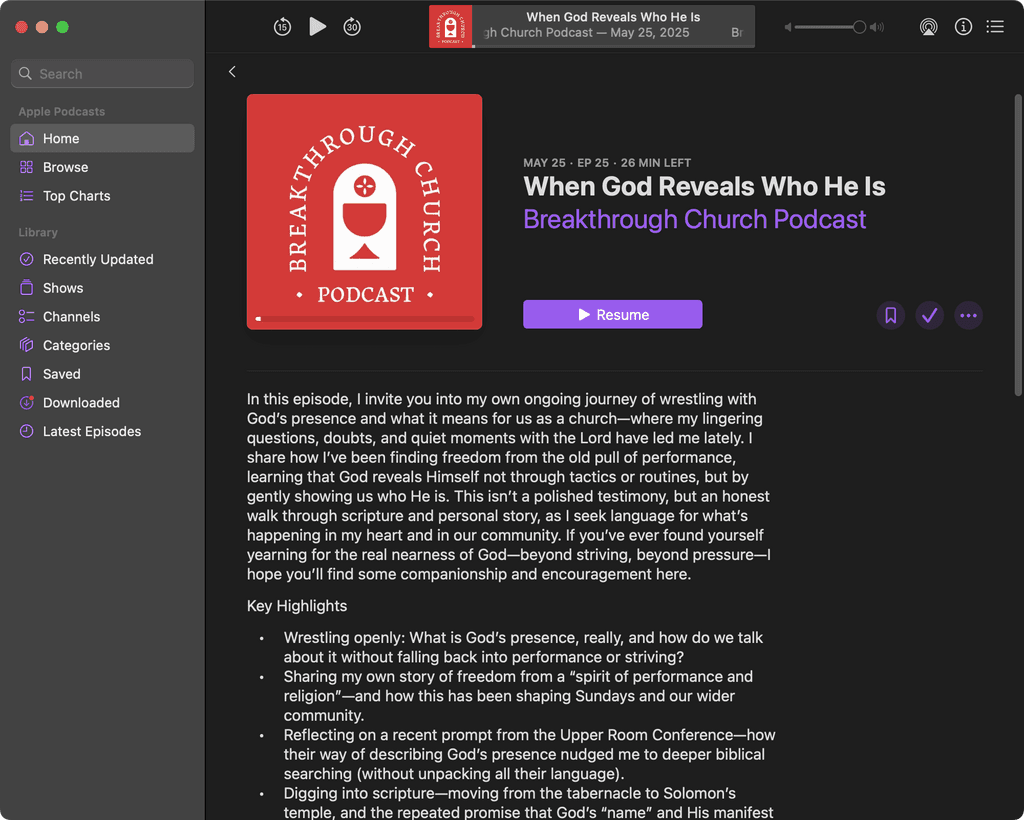Click the episode progress bar on artwork
The width and height of the screenshot is (1024, 820).
tap(365, 319)
